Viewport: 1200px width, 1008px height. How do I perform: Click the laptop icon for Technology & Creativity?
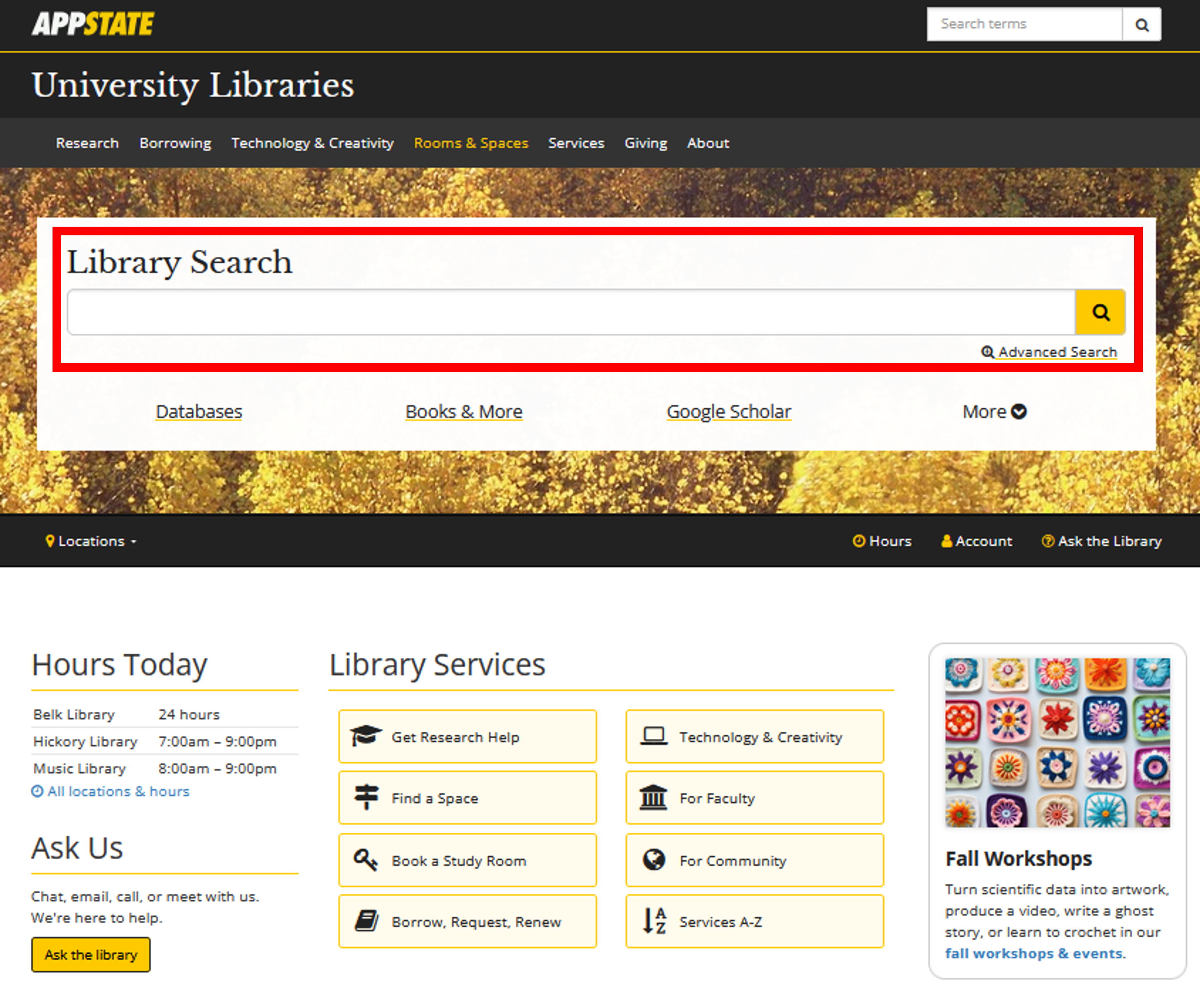653,735
